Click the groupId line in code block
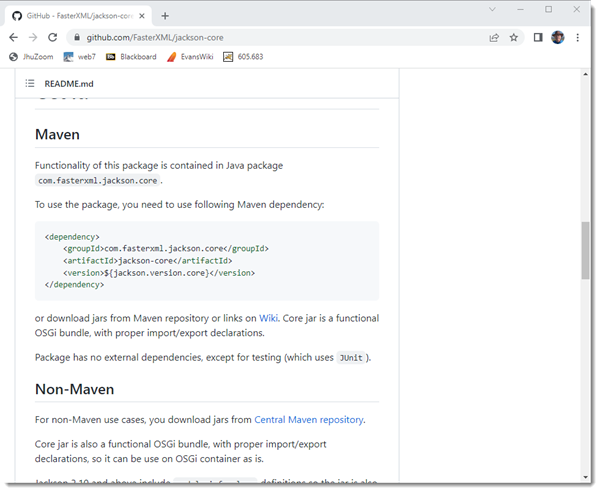 (166, 249)
